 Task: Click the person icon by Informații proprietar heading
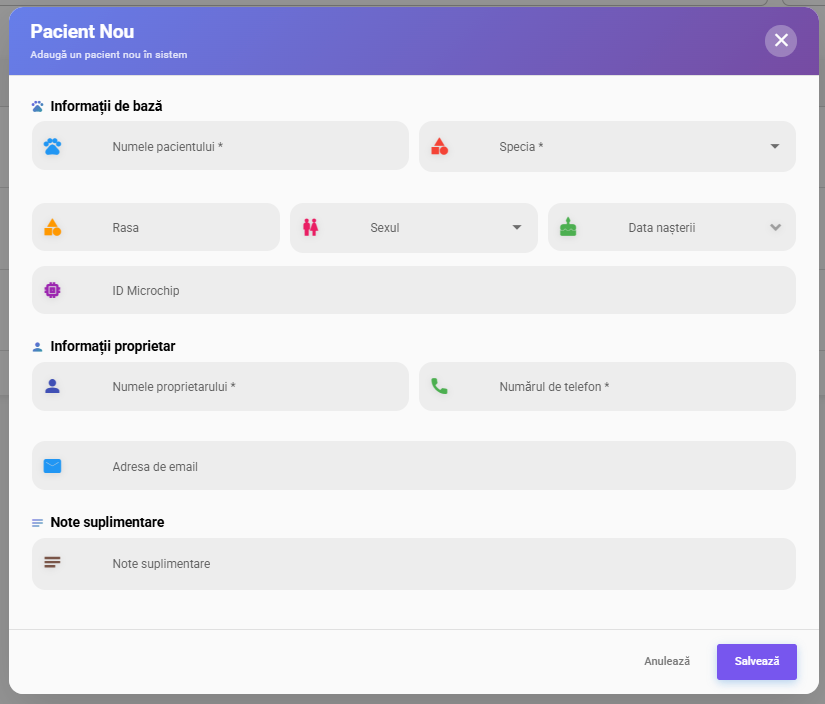pos(37,347)
